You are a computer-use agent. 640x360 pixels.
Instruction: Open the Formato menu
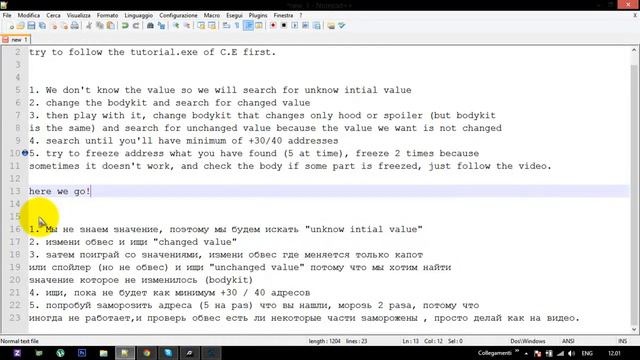click(107, 15)
